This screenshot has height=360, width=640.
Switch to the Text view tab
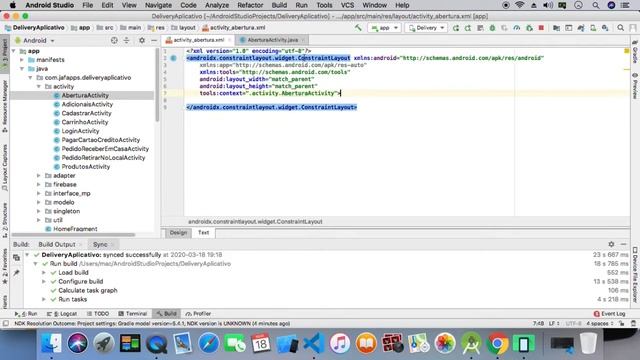click(203, 233)
